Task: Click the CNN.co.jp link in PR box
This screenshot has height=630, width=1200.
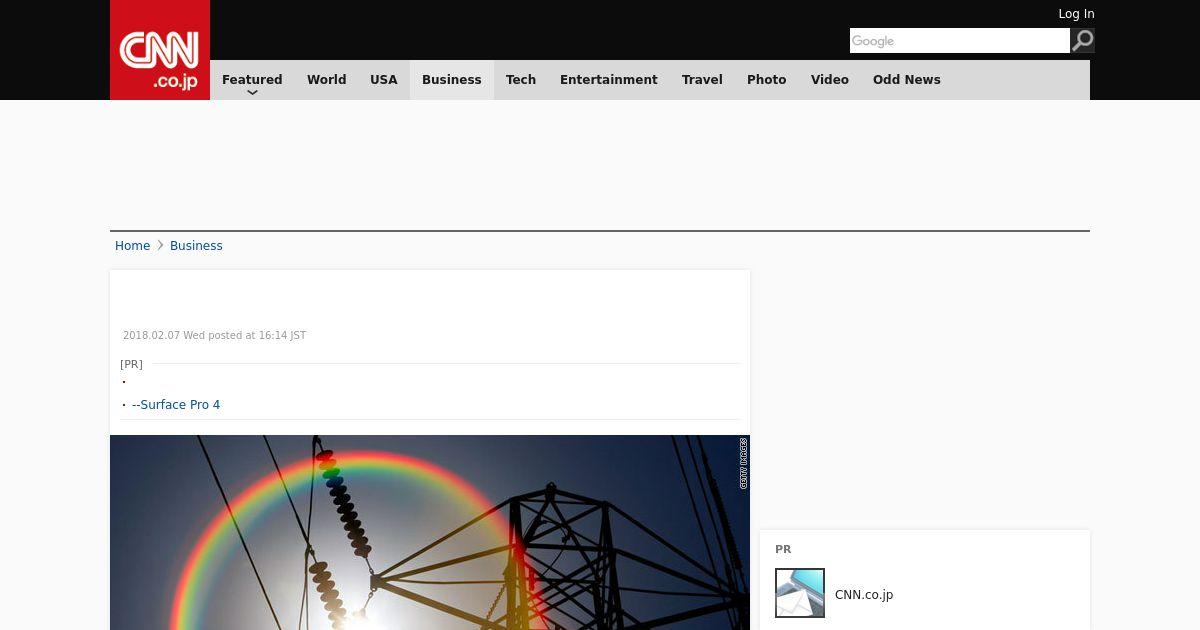Action: click(x=864, y=595)
